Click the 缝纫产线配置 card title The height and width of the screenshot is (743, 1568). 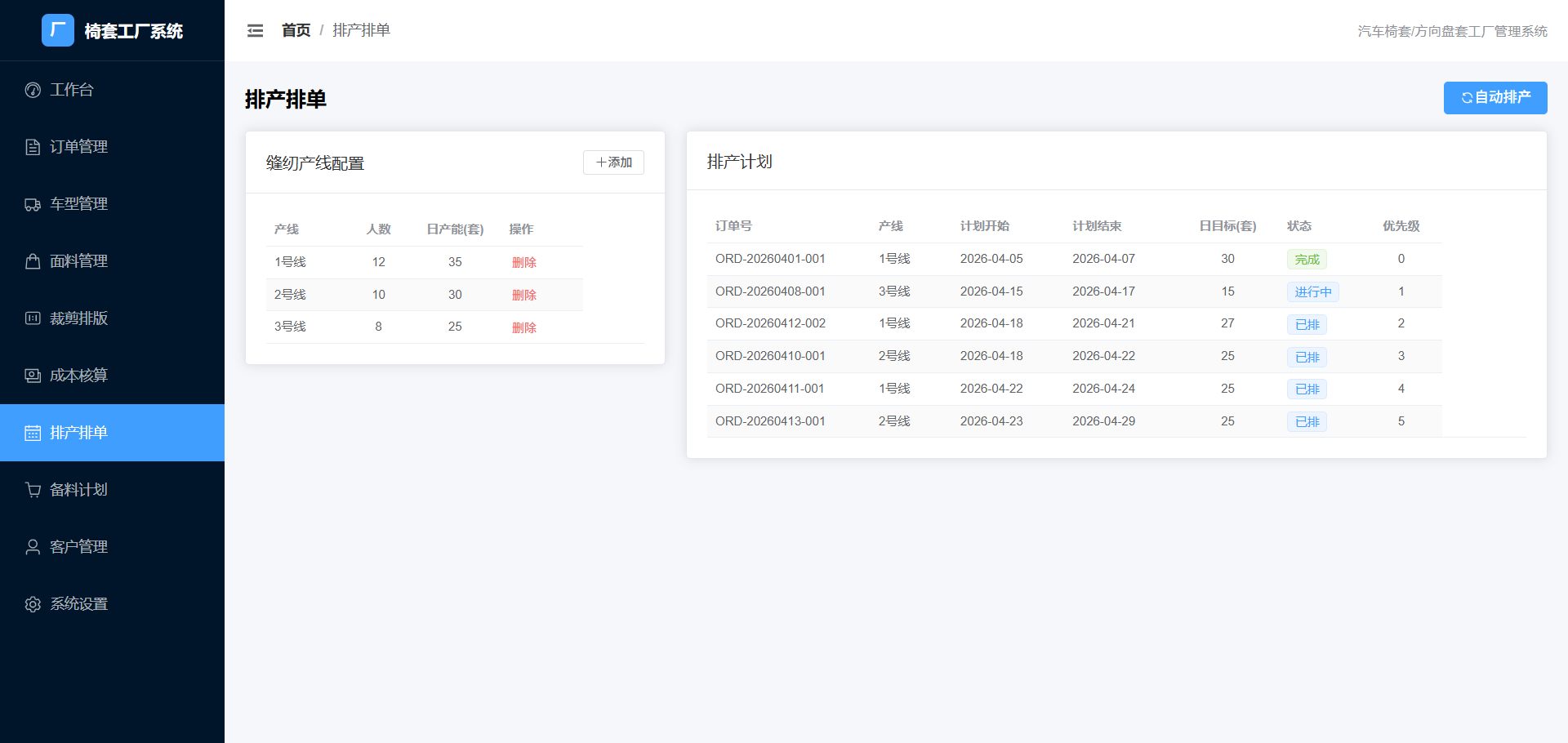(315, 163)
